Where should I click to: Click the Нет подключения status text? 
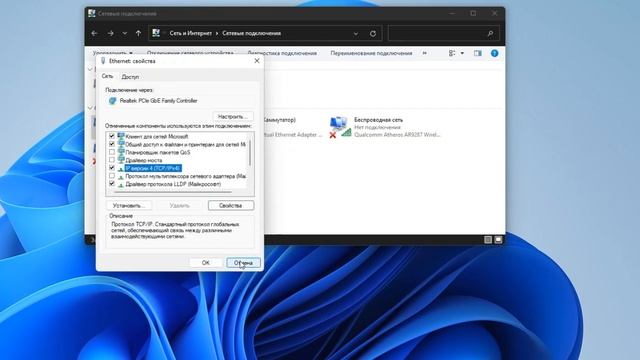point(377,127)
